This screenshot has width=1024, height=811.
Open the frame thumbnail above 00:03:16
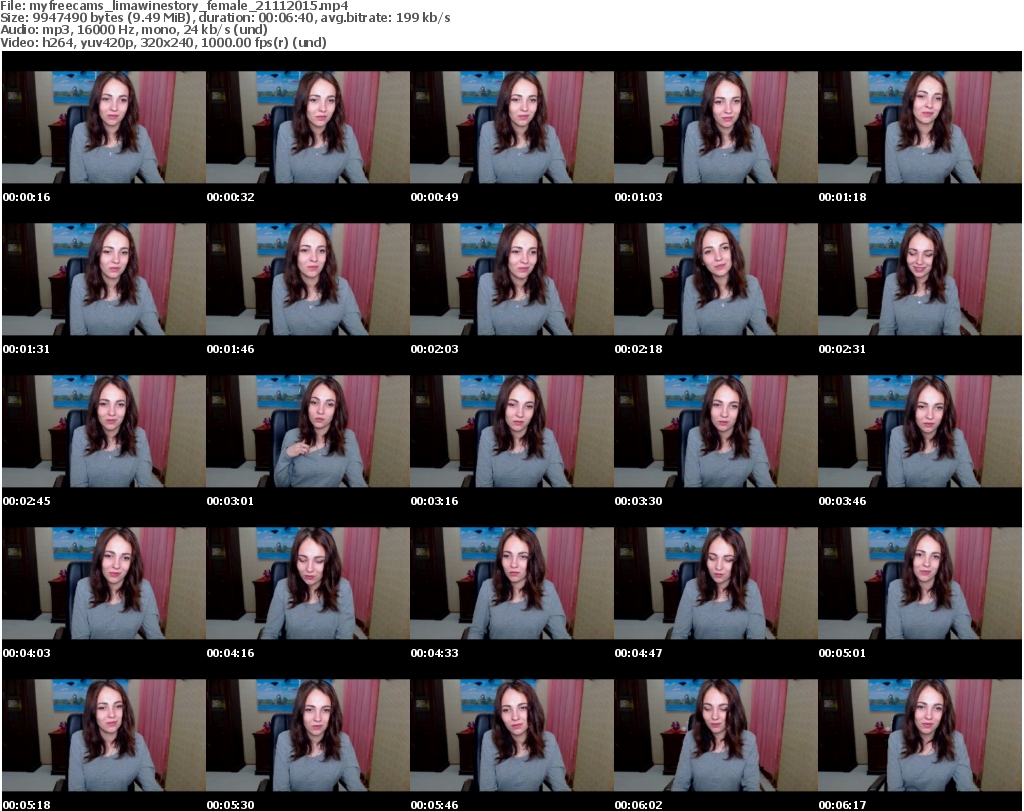point(512,432)
